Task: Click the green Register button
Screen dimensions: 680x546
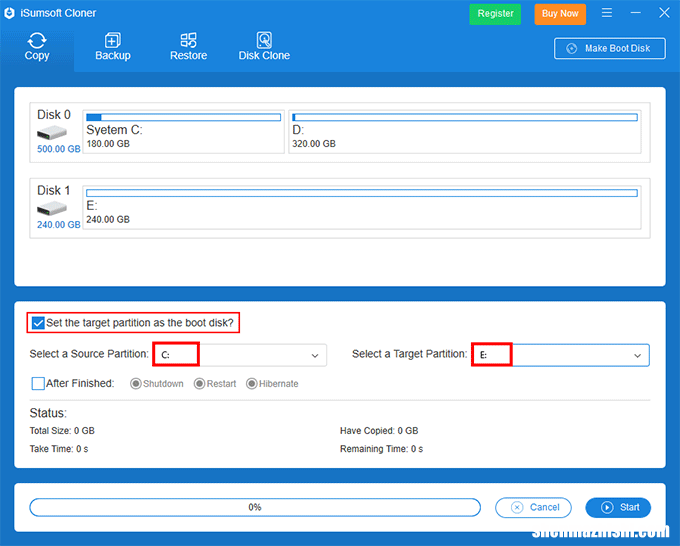Action: pos(495,13)
